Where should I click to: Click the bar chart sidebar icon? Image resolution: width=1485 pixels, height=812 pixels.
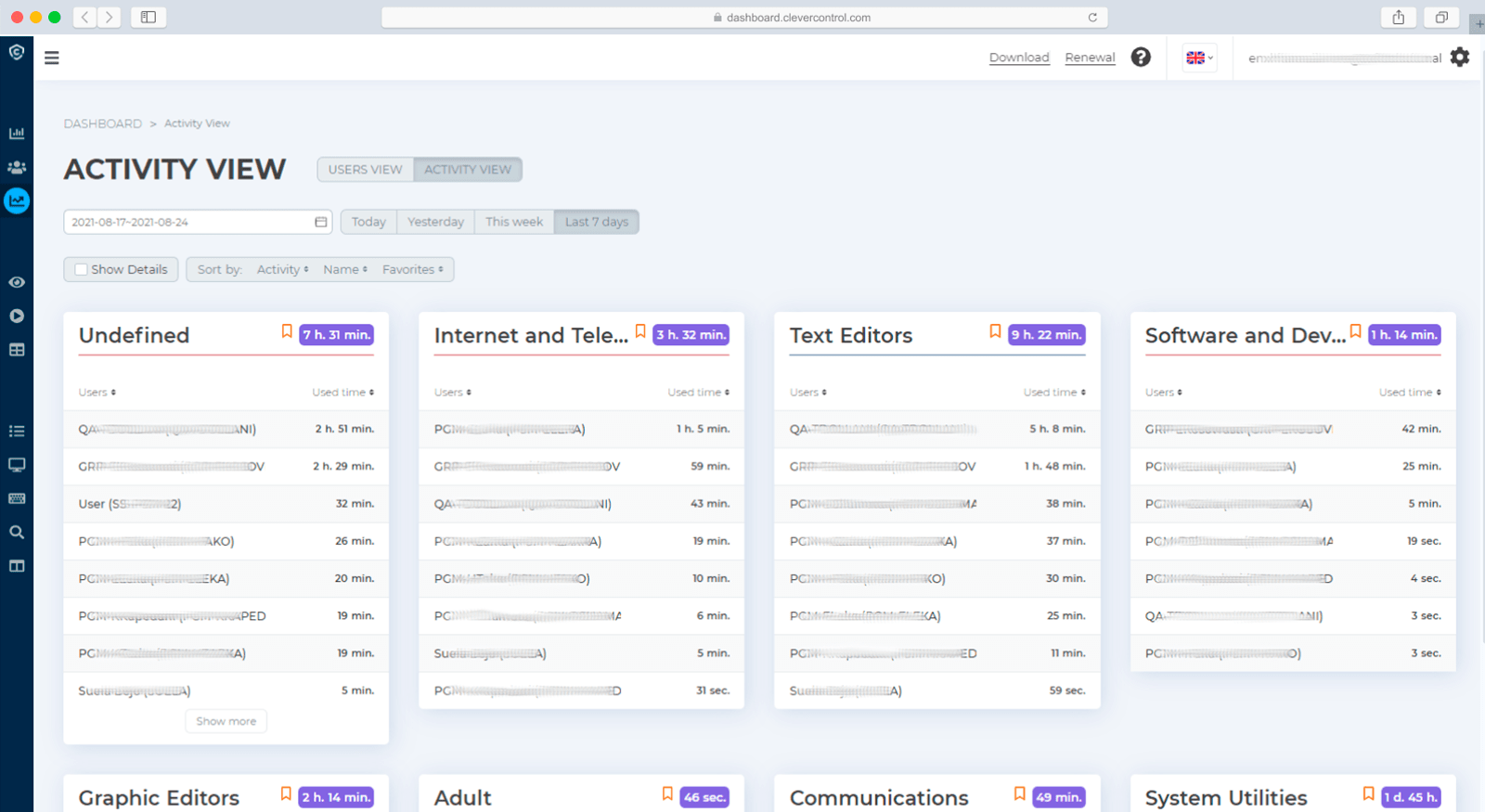click(x=17, y=134)
